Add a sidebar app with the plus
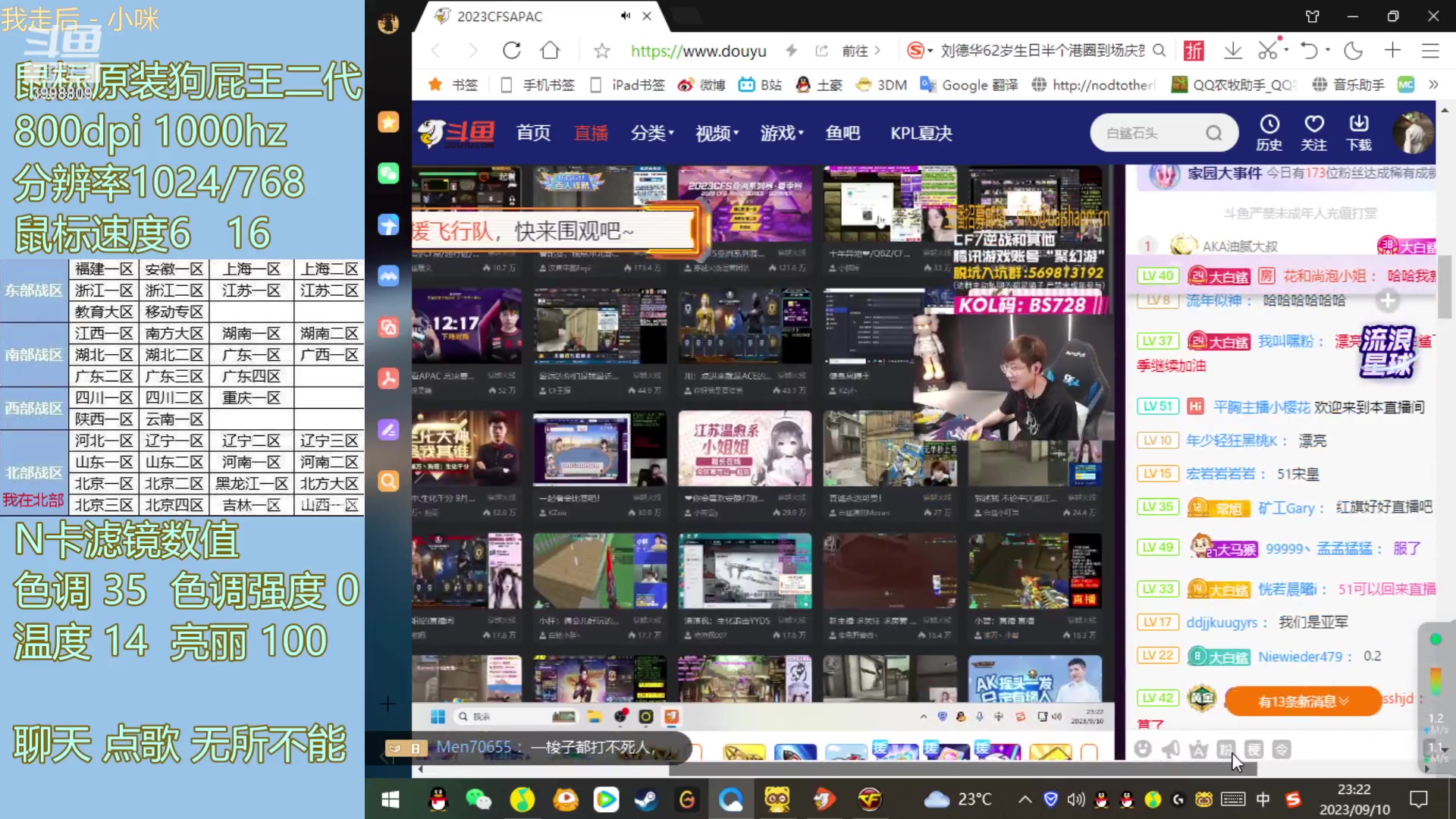This screenshot has height=819, width=1456. (388, 704)
